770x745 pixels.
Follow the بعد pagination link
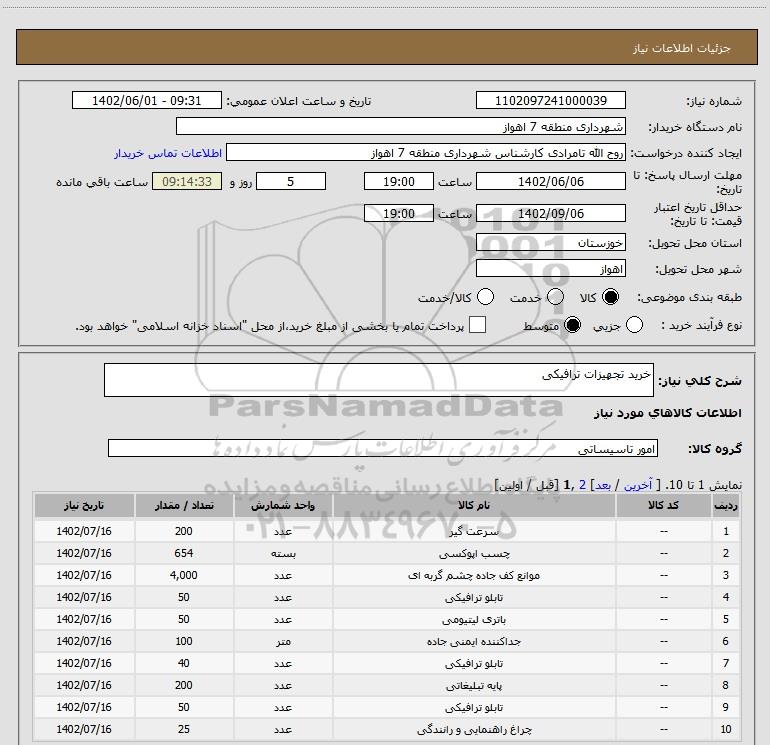pyautogui.click(x=603, y=485)
